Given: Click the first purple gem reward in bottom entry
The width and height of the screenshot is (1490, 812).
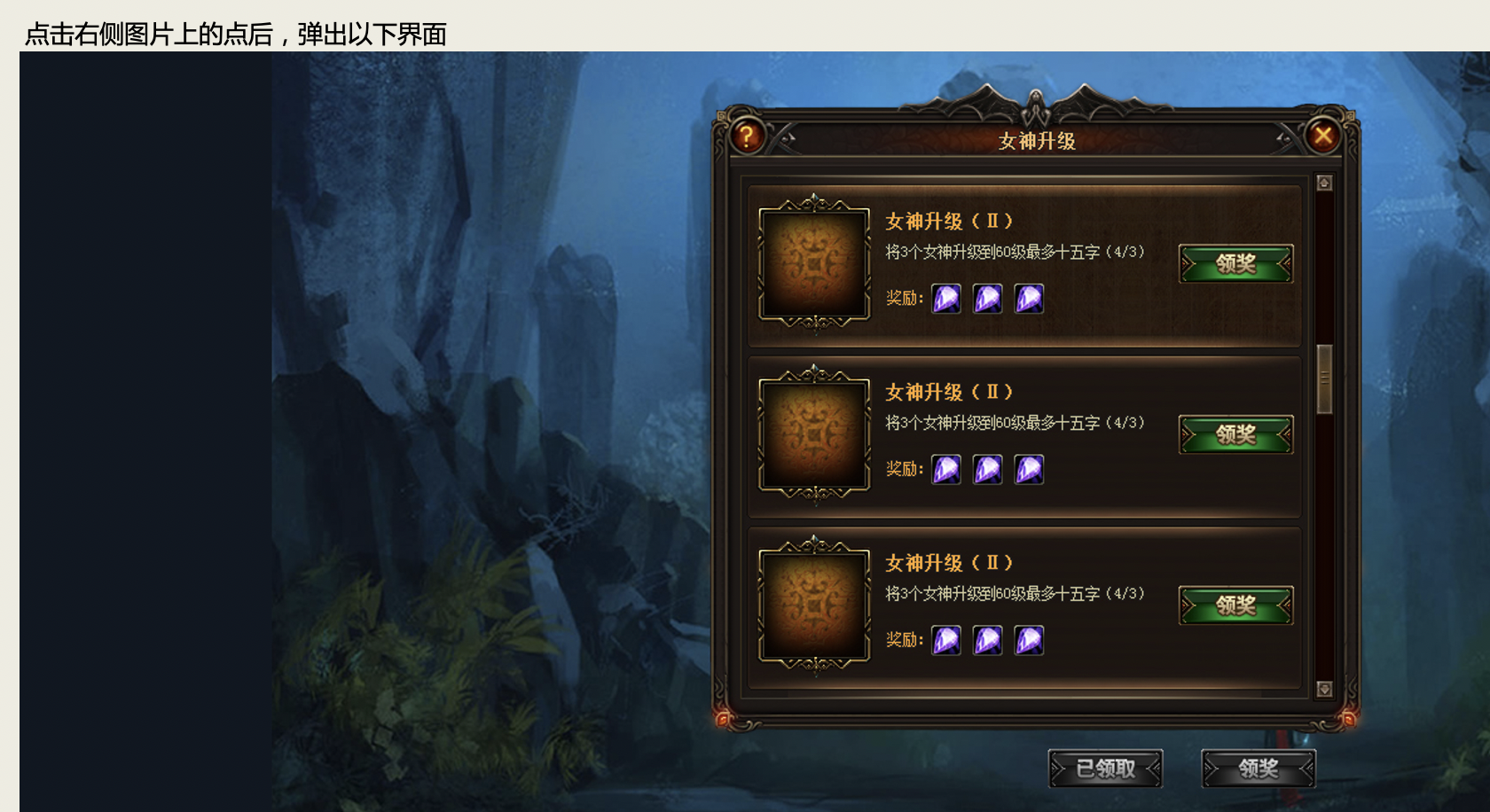Looking at the screenshot, I should [x=946, y=641].
